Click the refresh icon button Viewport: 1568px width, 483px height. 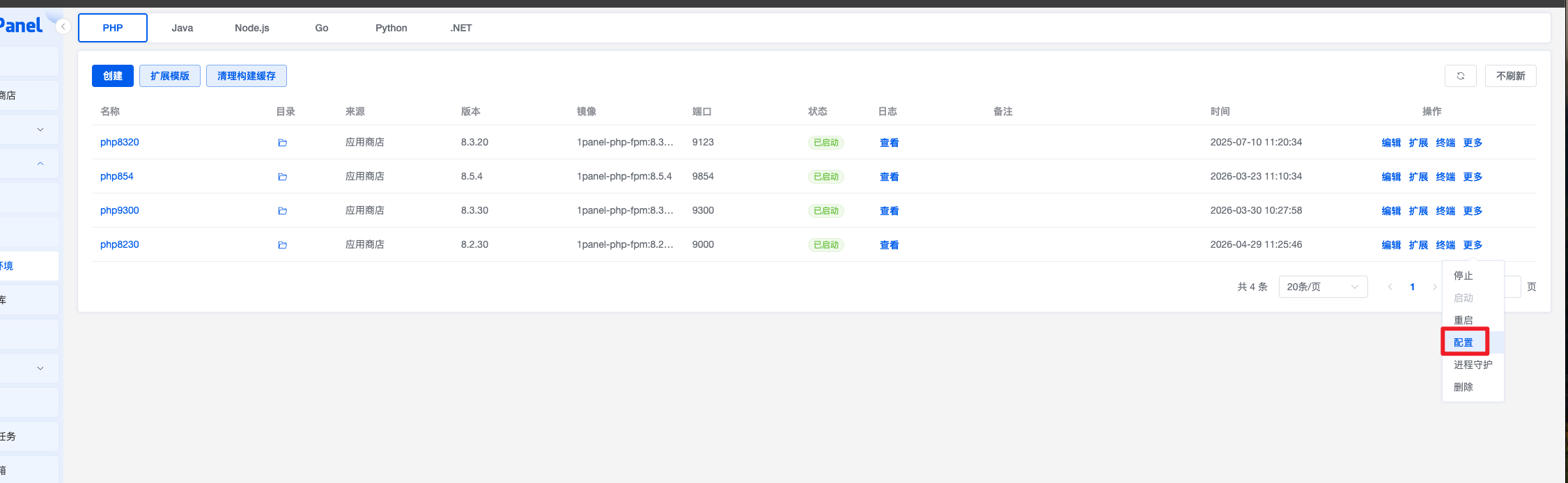pos(1460,76)
